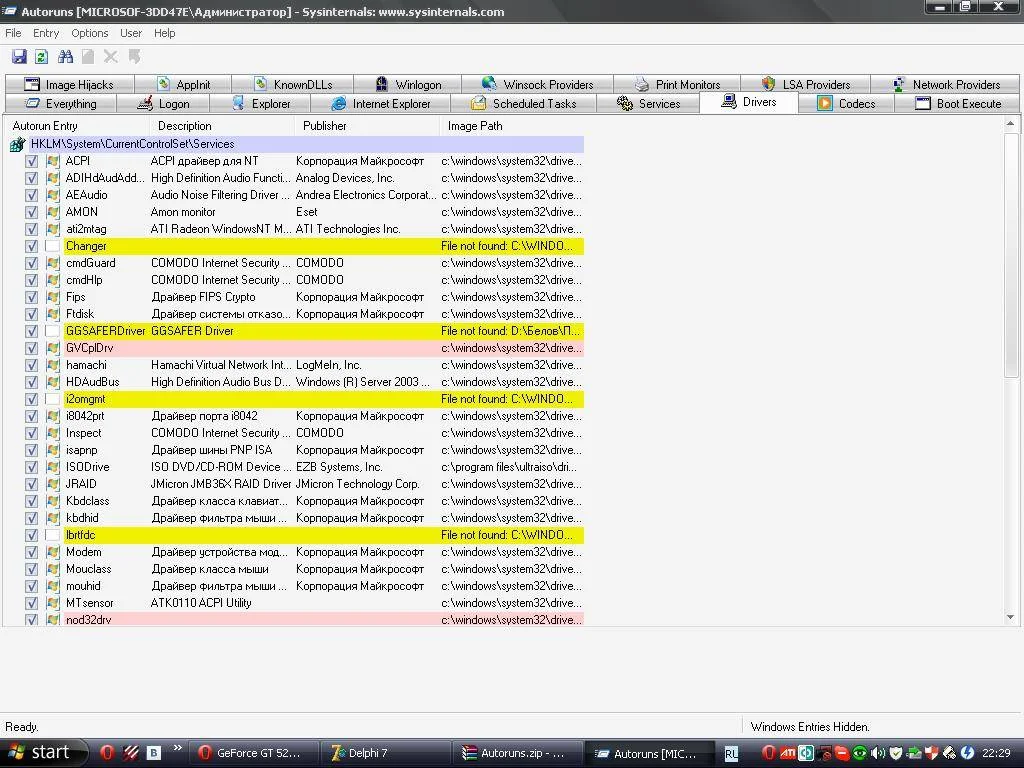The width and height of the screenshot is (1024, 768).
Task: Open the User menu
Action: (131, 33)
